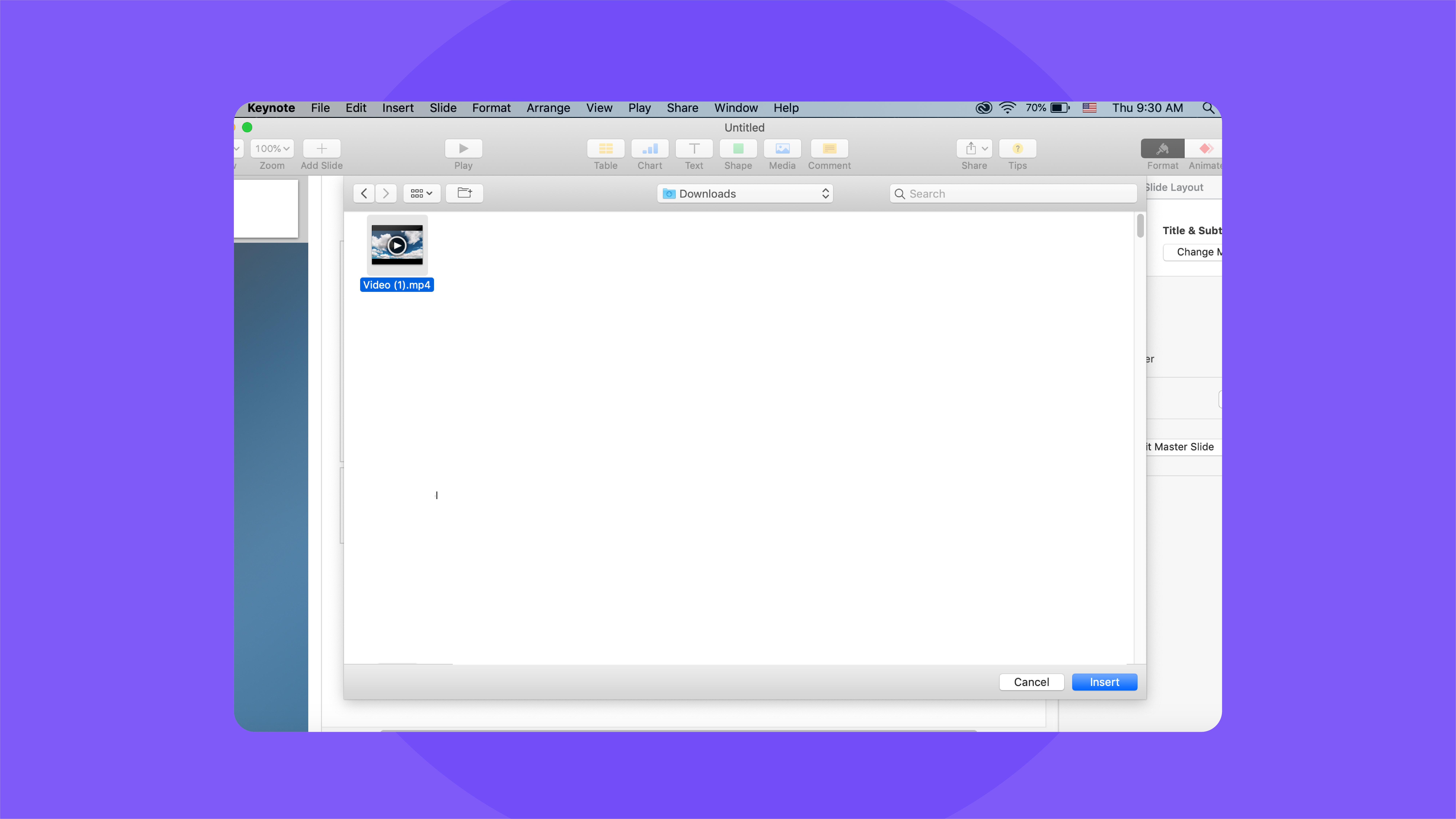The width and height of the screenshot is (1456, 819).
Task: Open the Downloads folder dropdown
Action: (x=745, y=193)
